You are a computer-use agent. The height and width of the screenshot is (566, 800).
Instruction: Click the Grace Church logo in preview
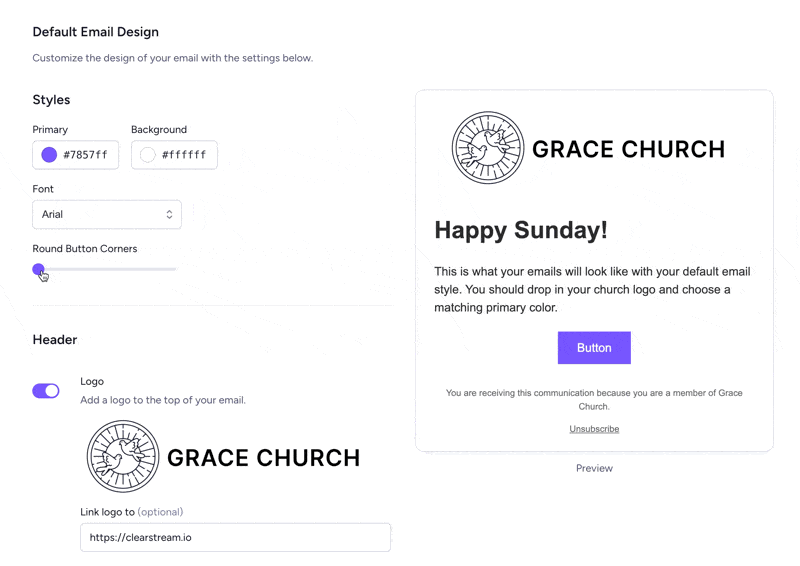(588, 148)
